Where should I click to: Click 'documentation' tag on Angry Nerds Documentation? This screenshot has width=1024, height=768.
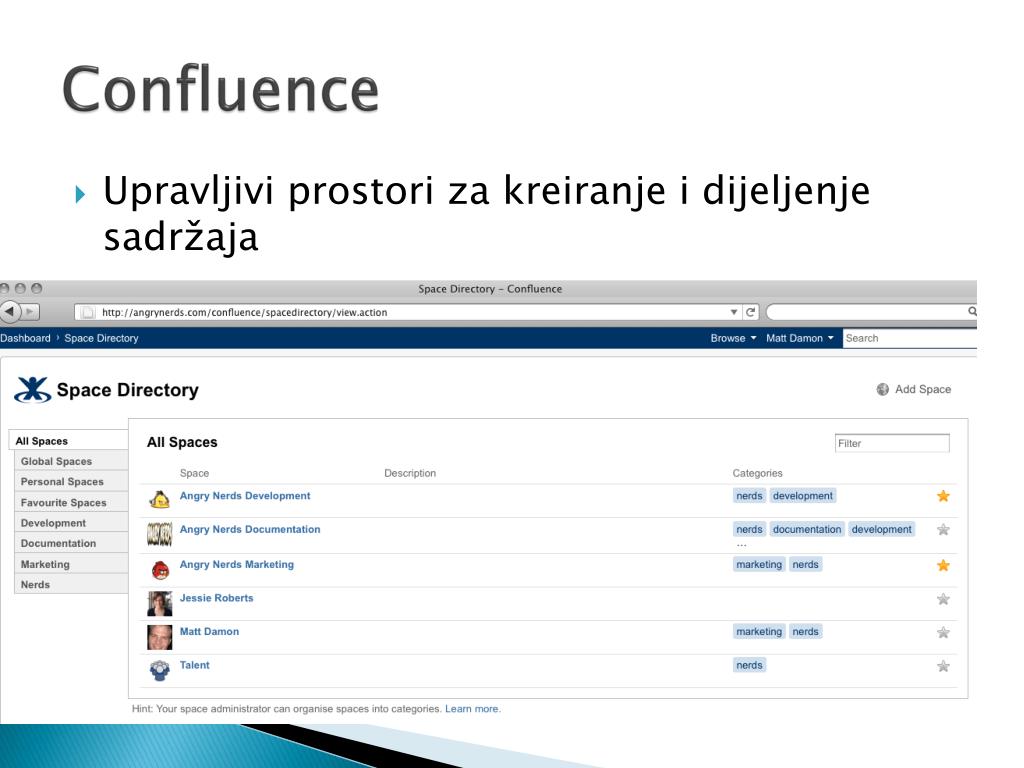click(x=807, y=529)
